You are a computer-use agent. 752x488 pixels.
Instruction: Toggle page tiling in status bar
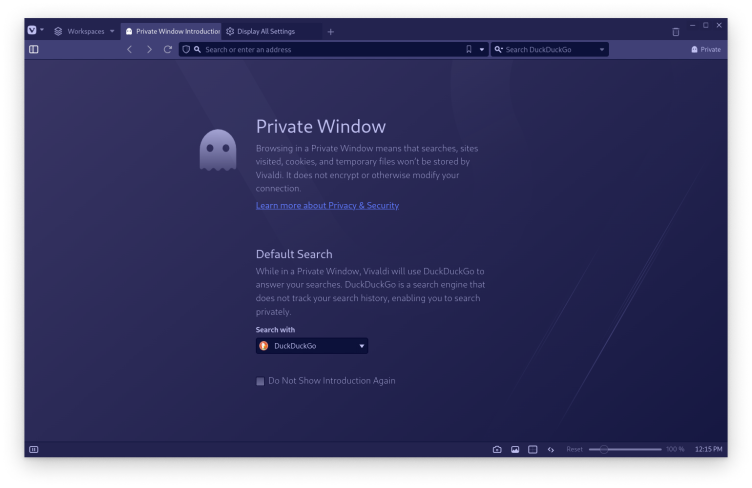point(533,450)
